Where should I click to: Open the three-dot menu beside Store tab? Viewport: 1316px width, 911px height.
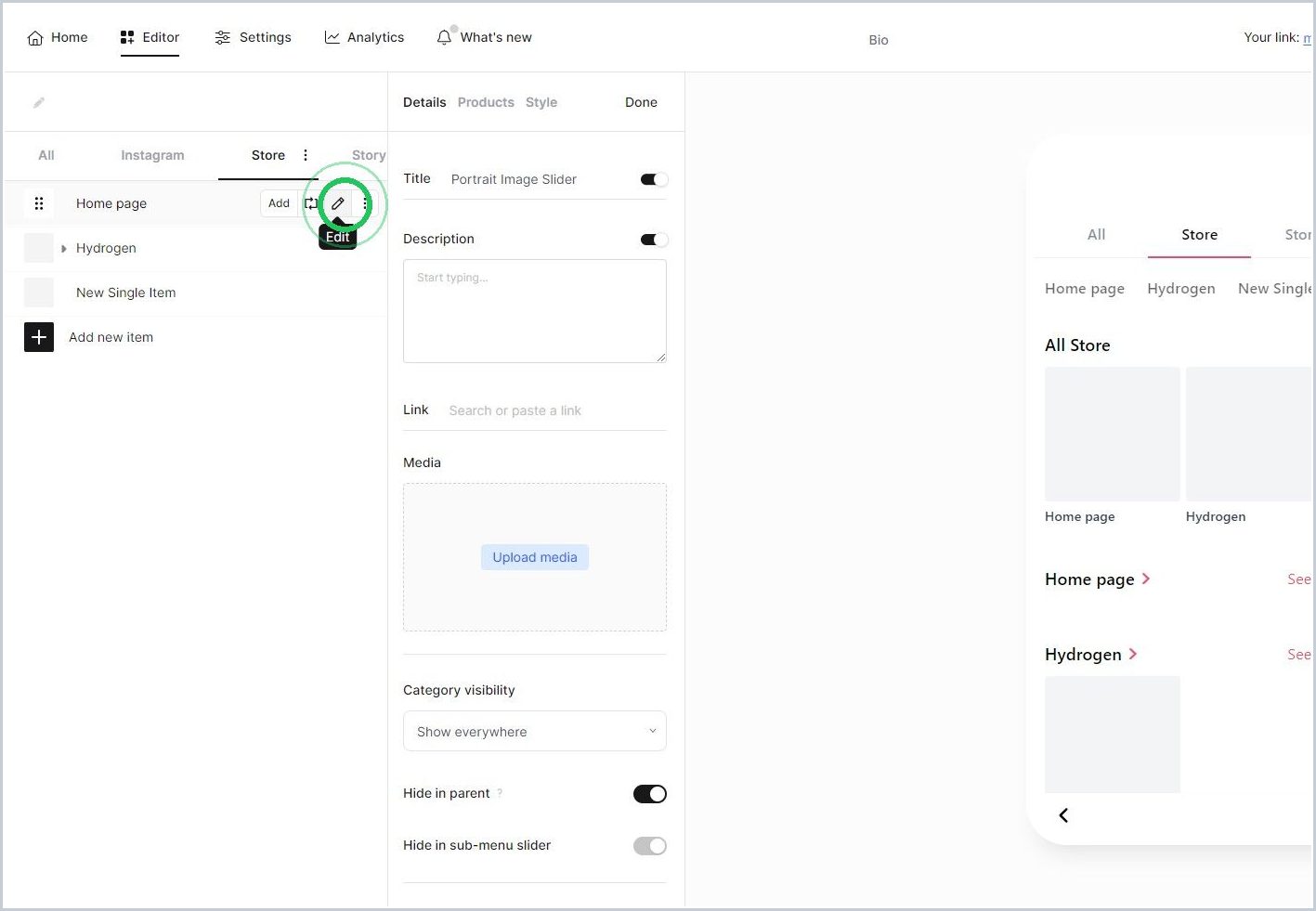click(x=306, y=155)
